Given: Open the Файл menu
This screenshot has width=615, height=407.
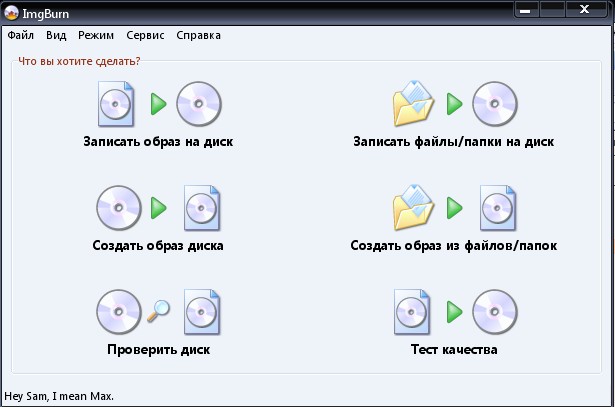Looking at the screenshot, I should coord(21,35).
